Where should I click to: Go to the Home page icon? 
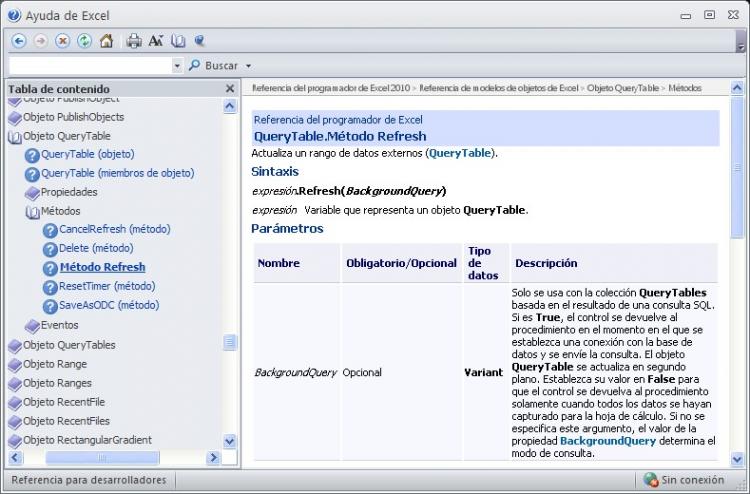106,41
